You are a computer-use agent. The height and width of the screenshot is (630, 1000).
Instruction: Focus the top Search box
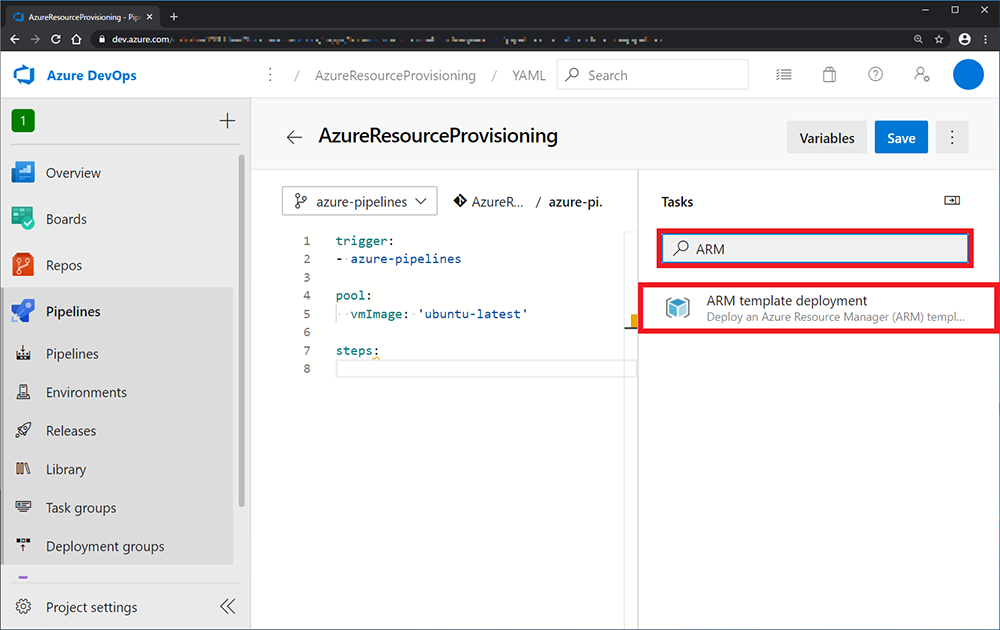tap(652, 75)
